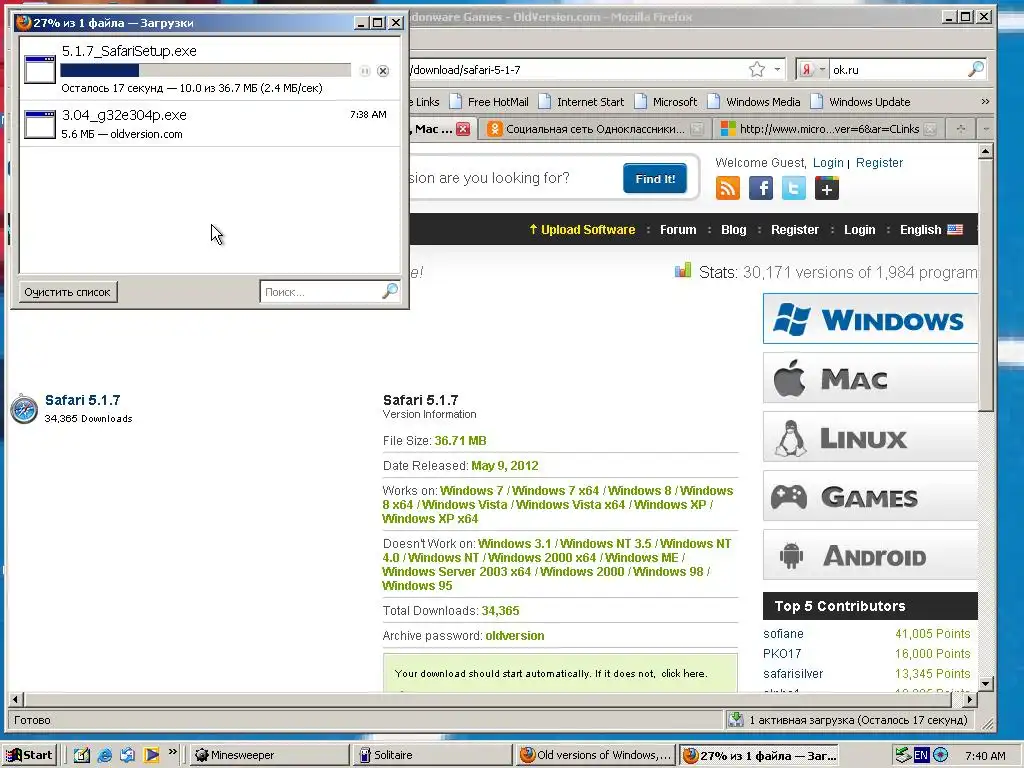The width and height of the screenshot is (1024, 768).
Task: Close the Mac tab with the red X
Action: pyautogui.click(x=463, y=129)
